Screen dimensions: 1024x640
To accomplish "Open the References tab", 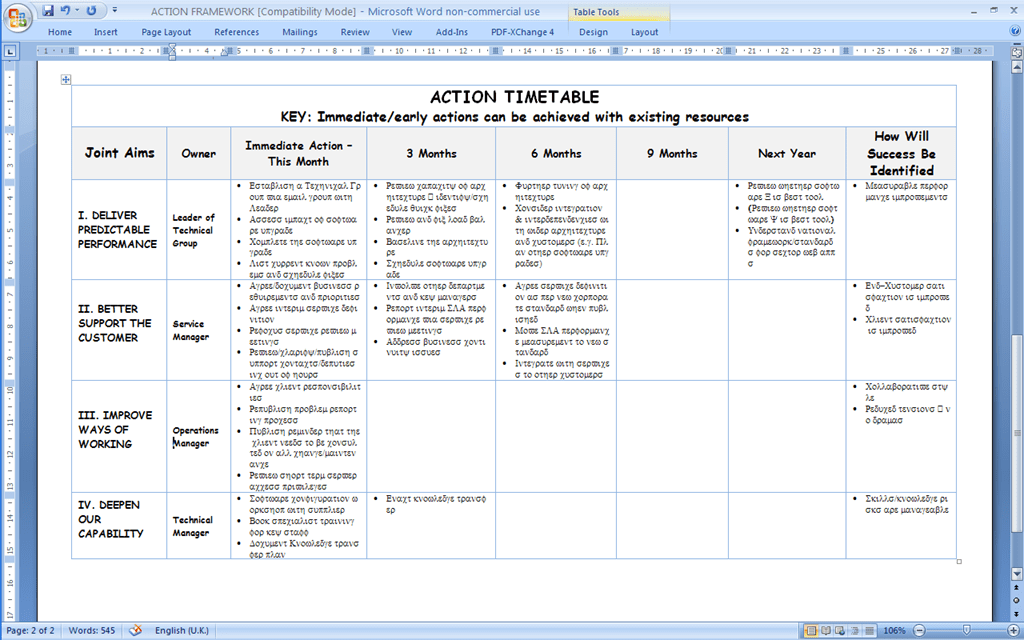I will coord(236,32).
